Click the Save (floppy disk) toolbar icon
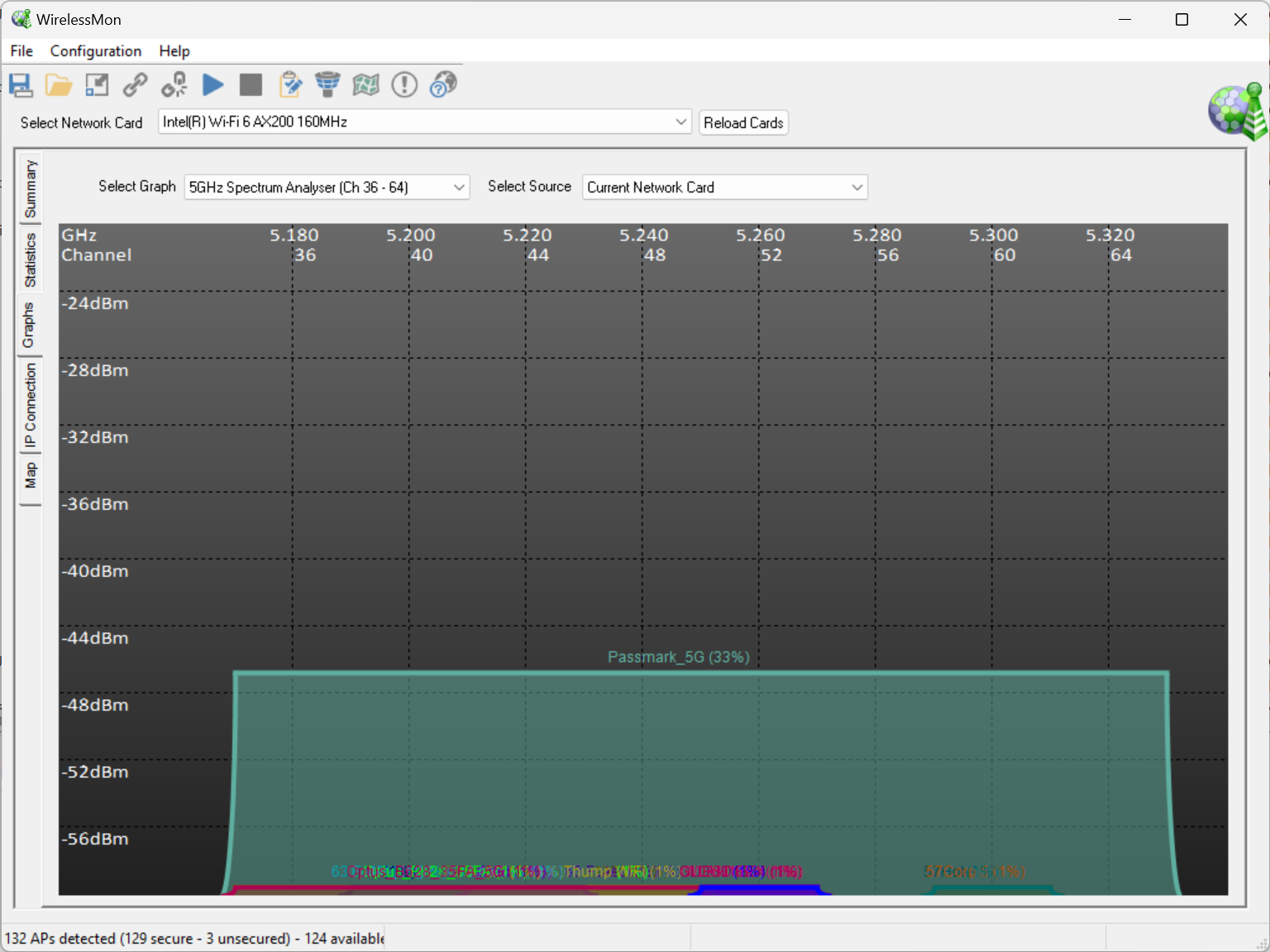Viewport: 1270px width, 952px height. tap(21, 84)
